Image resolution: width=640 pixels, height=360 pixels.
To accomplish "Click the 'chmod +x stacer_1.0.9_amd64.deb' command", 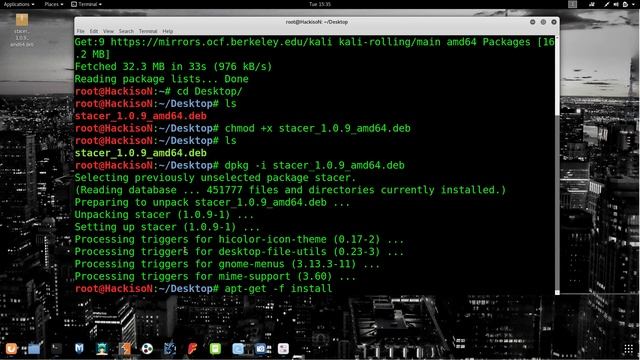I will (x=318, y=128).
